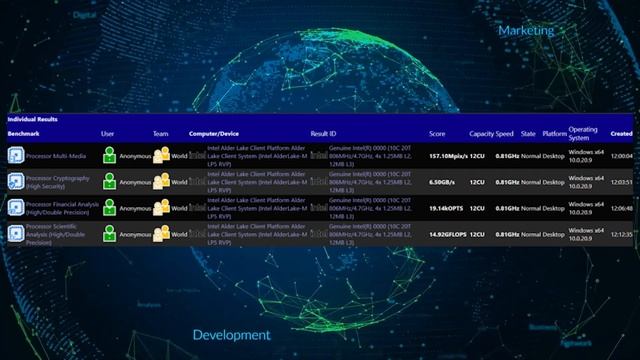Select the green user icon in the Financial Analysis row
The height and width of the screenshot is (360, 640).
[109, 208]
